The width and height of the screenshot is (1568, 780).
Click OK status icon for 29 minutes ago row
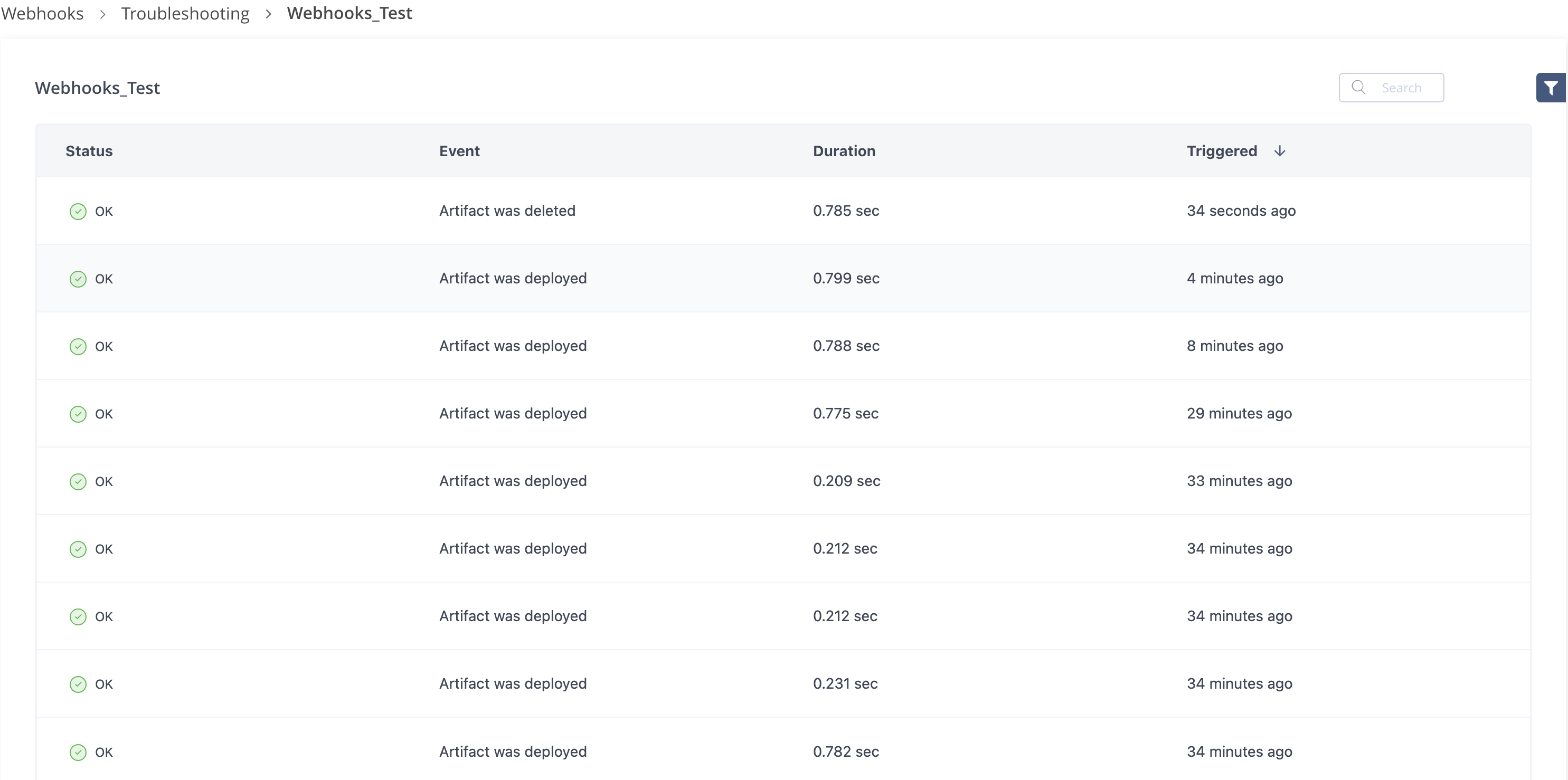point(78,414)
